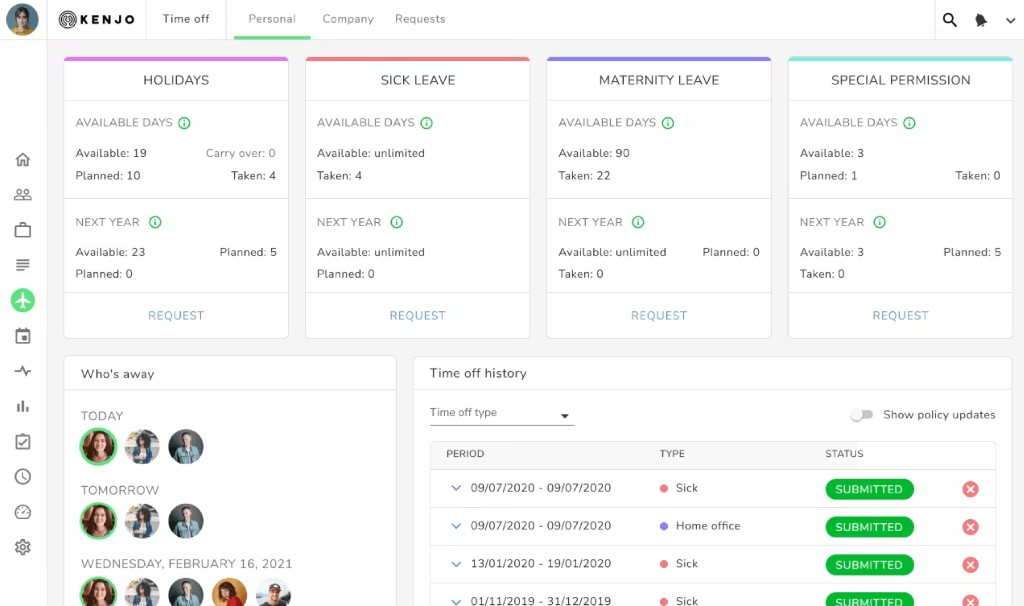1024x606 pixels.
Task: Switch to the Personal tab
Action: (272, 19)
